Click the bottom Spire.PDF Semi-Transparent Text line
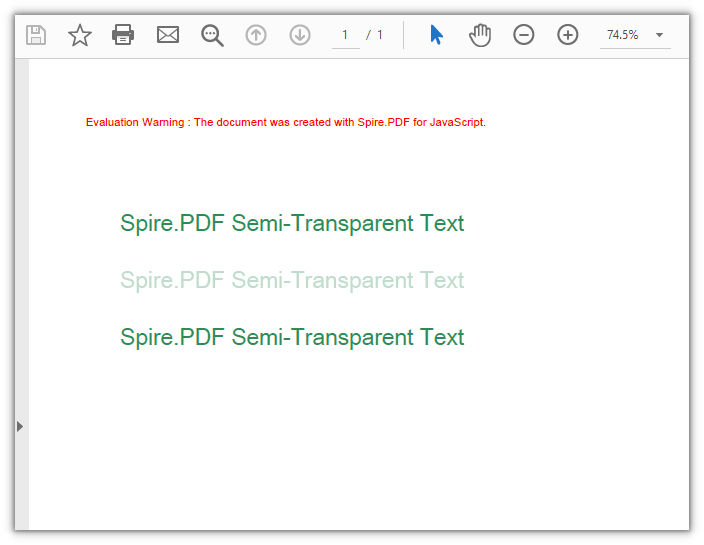This screenshot has width=704, height=545. pyautogui.click(x=292, y=337)
